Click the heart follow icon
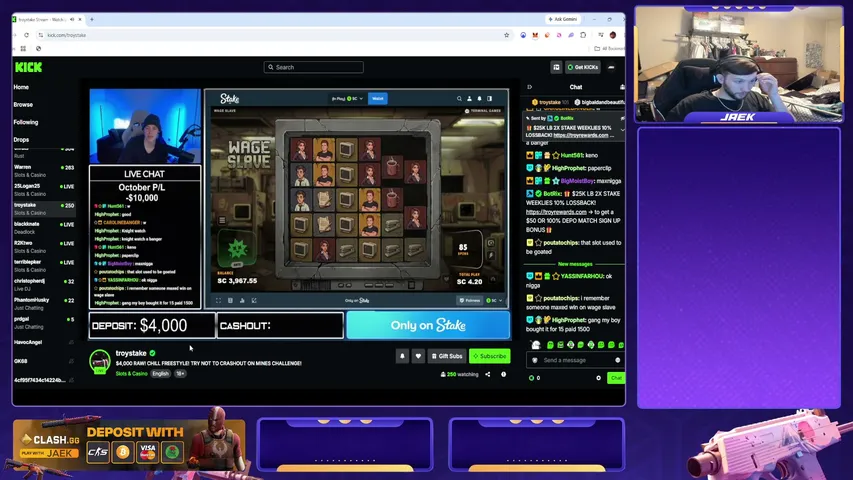This screenshot has height=480, width=853. point(418,356)
